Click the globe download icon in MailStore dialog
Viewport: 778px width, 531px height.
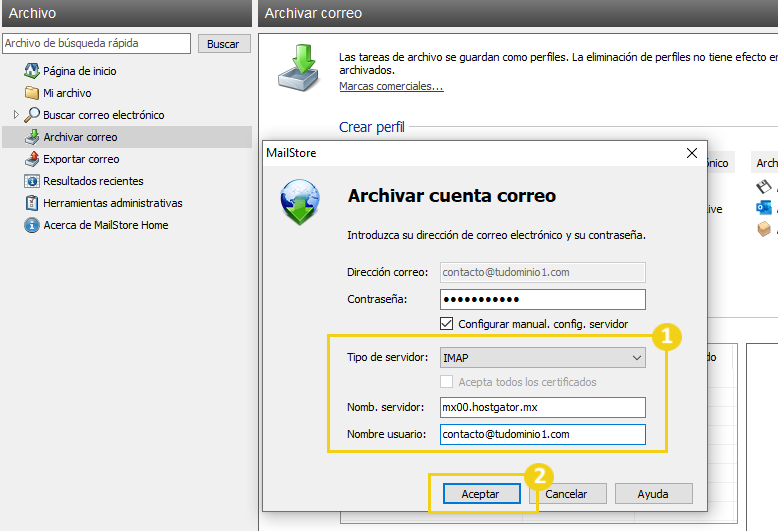coord(300,202)
